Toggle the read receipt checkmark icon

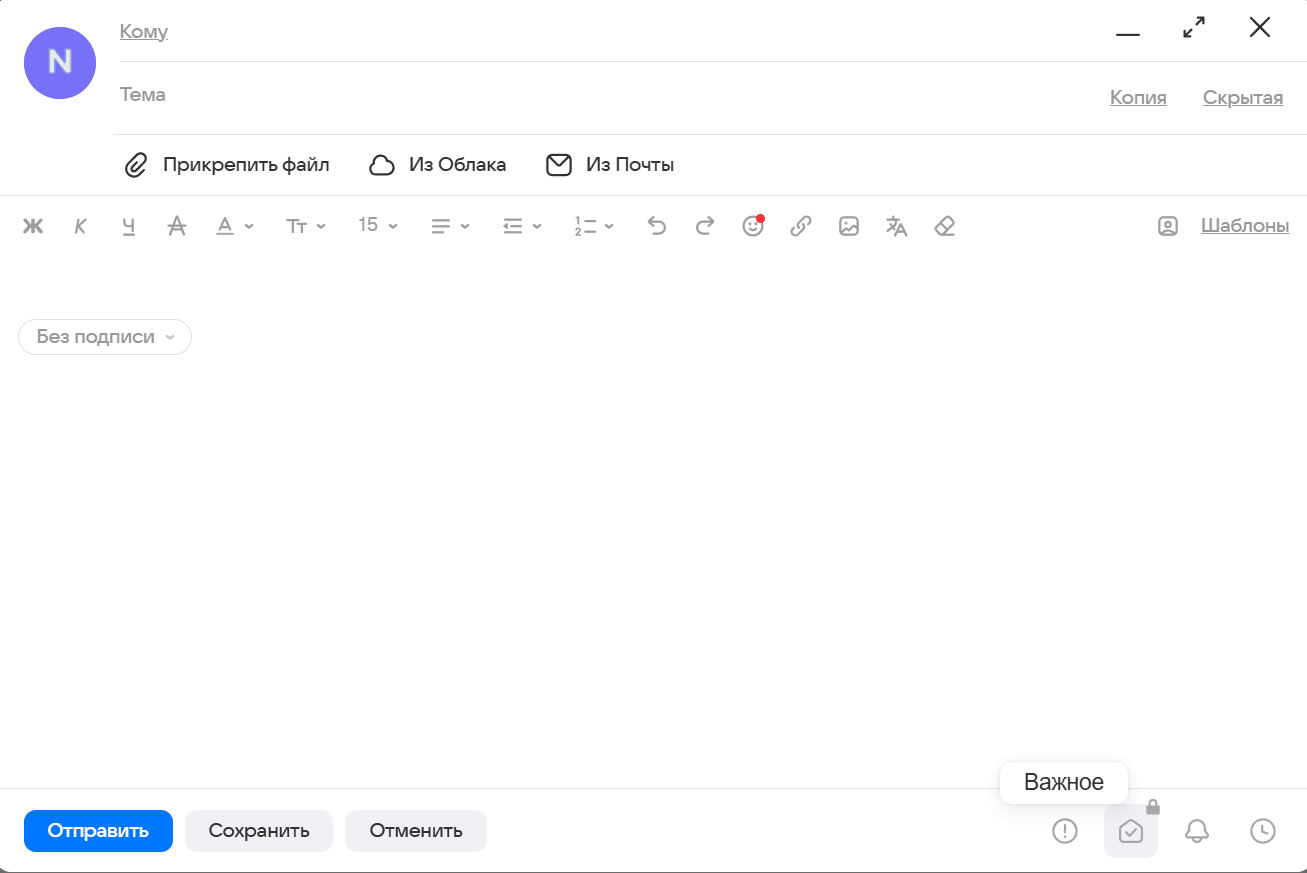pos(1131,831)
